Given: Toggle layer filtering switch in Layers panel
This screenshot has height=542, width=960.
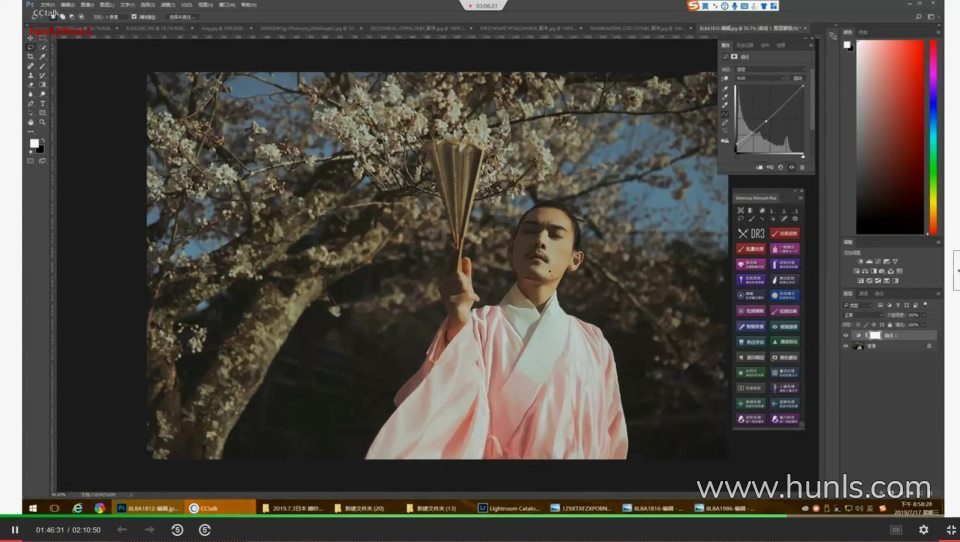Looking at the screenshot, I should point(925,304).
